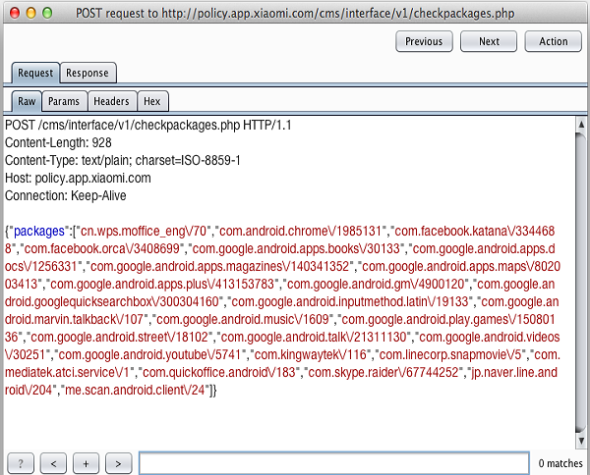This screenshot has height=475, width=590.
Task: Click the window title text
Action: click(x=295, y=14)
